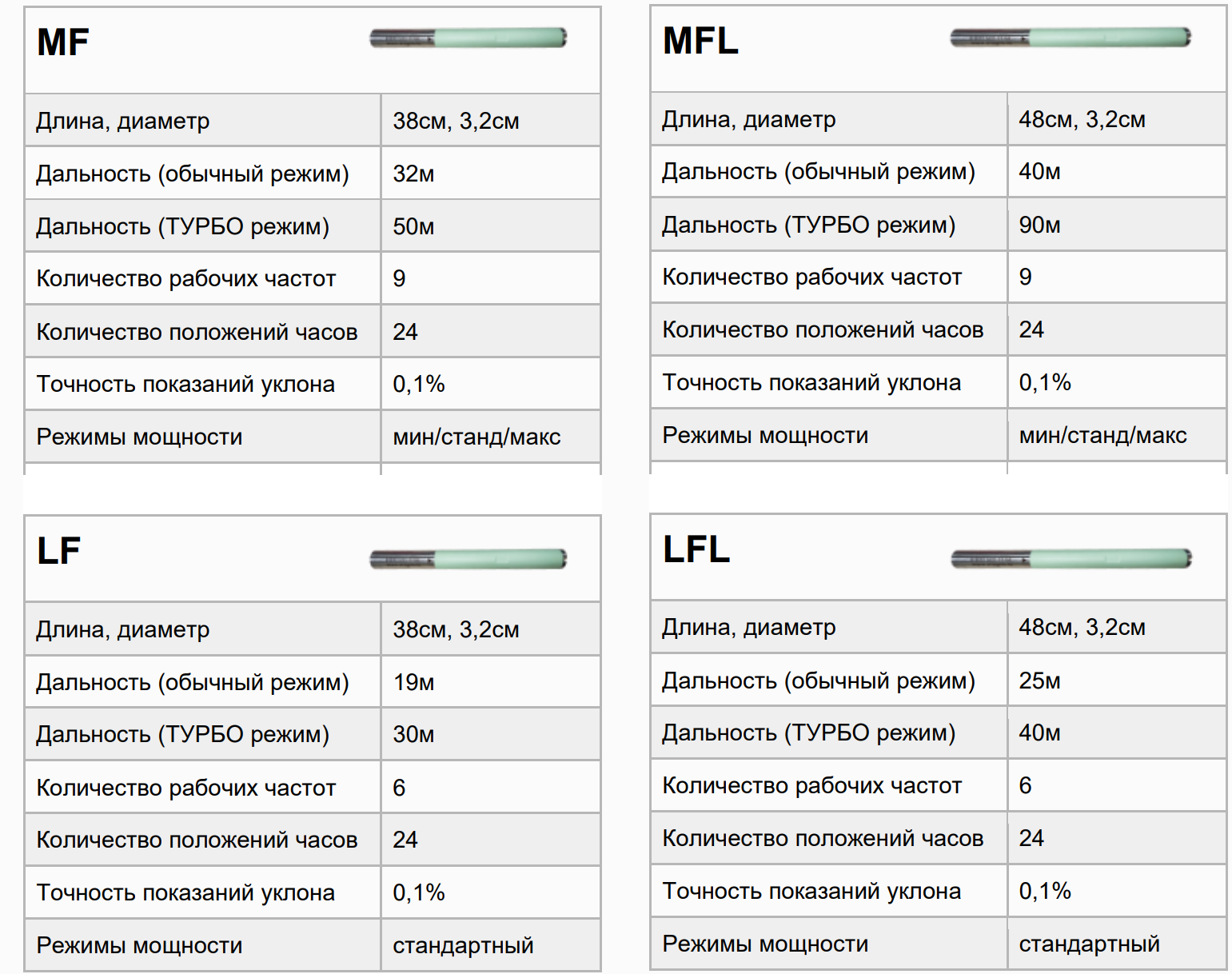Click the 19м normal range value

click(x=413, y=682)
